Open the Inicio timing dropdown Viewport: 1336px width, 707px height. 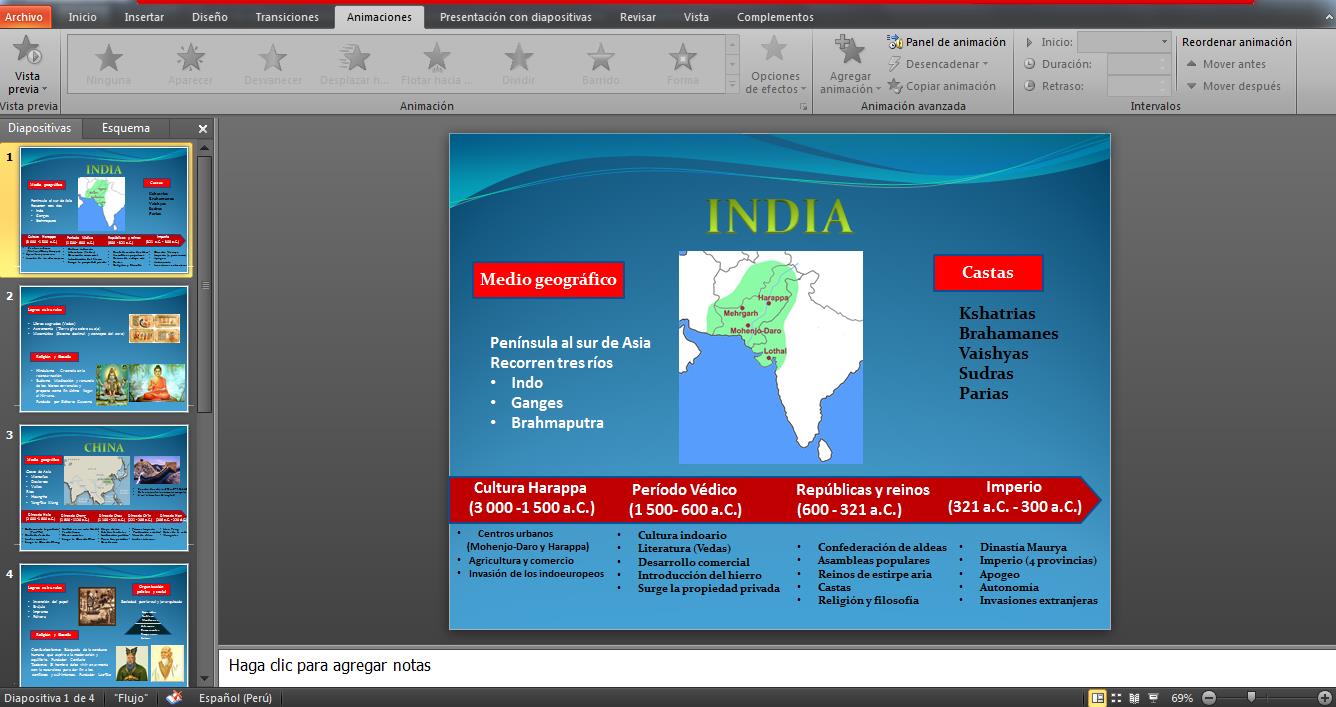[x=1163, y=42]
